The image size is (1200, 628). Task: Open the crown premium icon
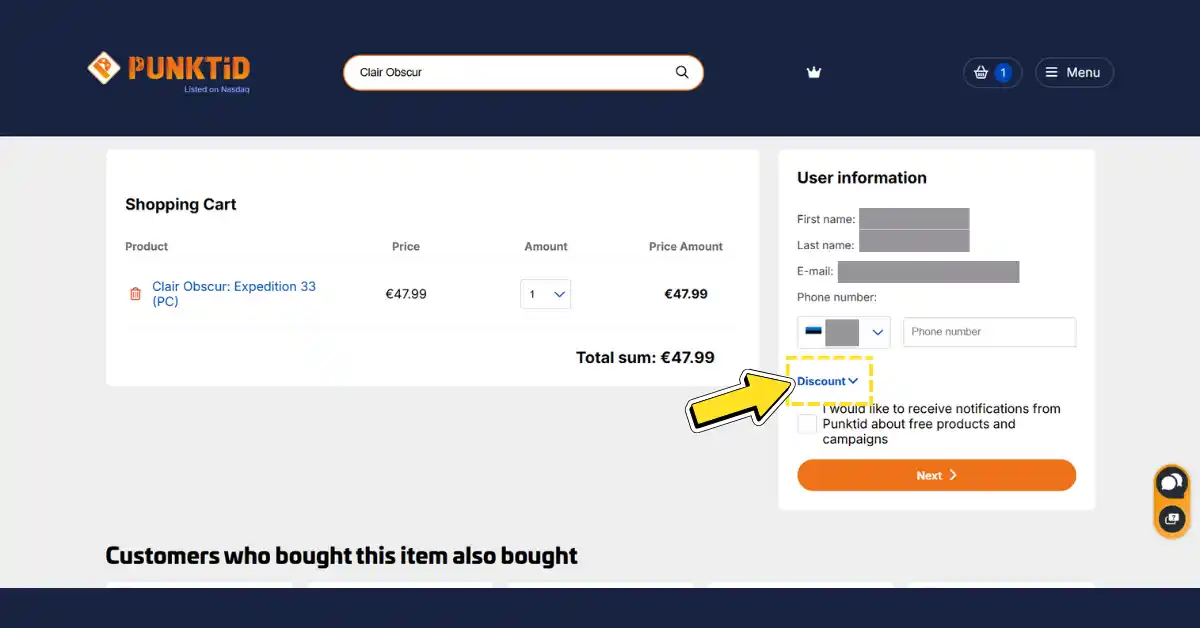814,72
